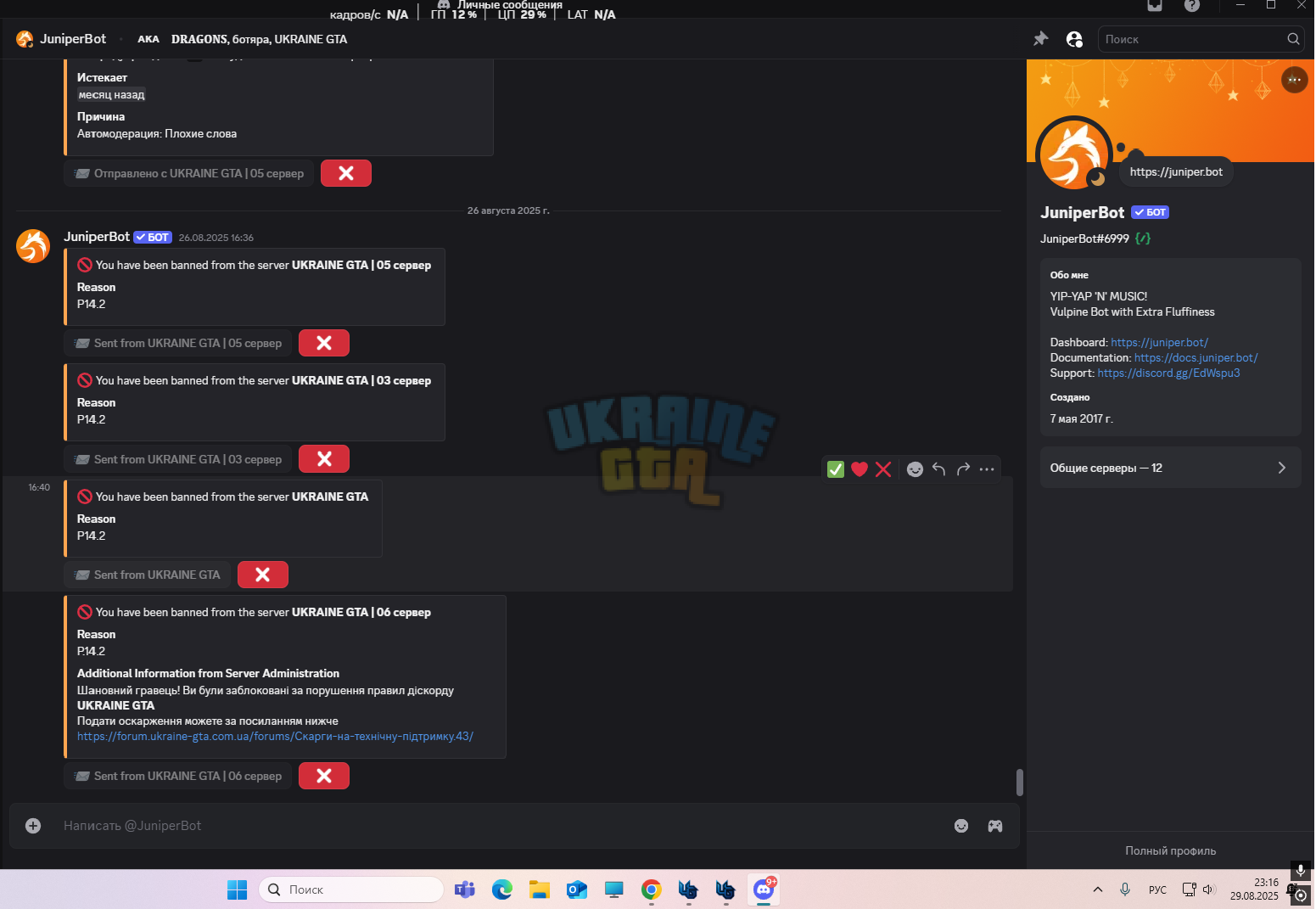This screenshot has width=1316, height=909.
Task: Click X beside Sent from UKRAINE GTA | 05 сервер
Action: pos(324,343)
